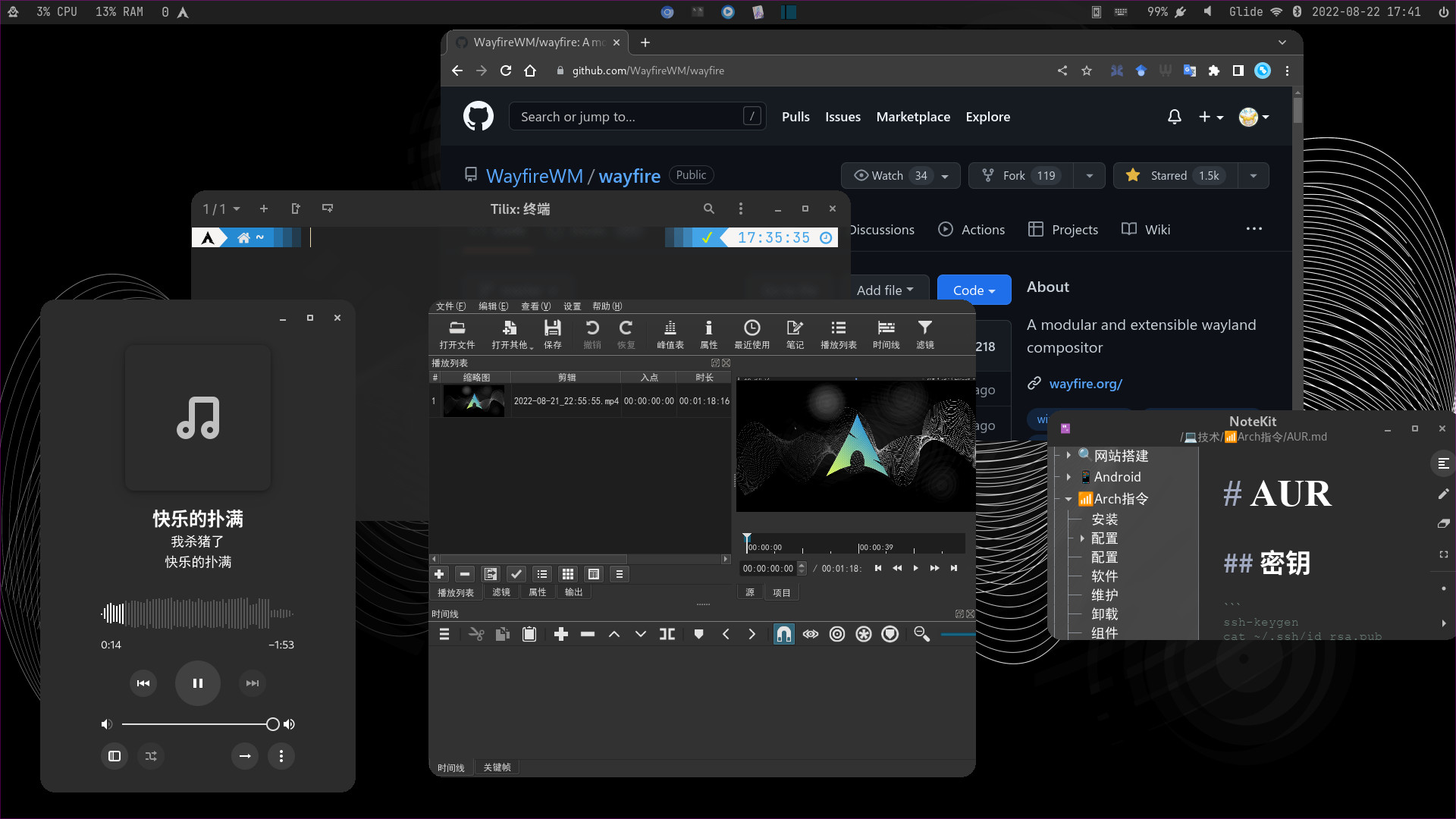The image size is (1456, 819).
Task: Expand the Android tree item in NoteKit
Action: 1068,477
